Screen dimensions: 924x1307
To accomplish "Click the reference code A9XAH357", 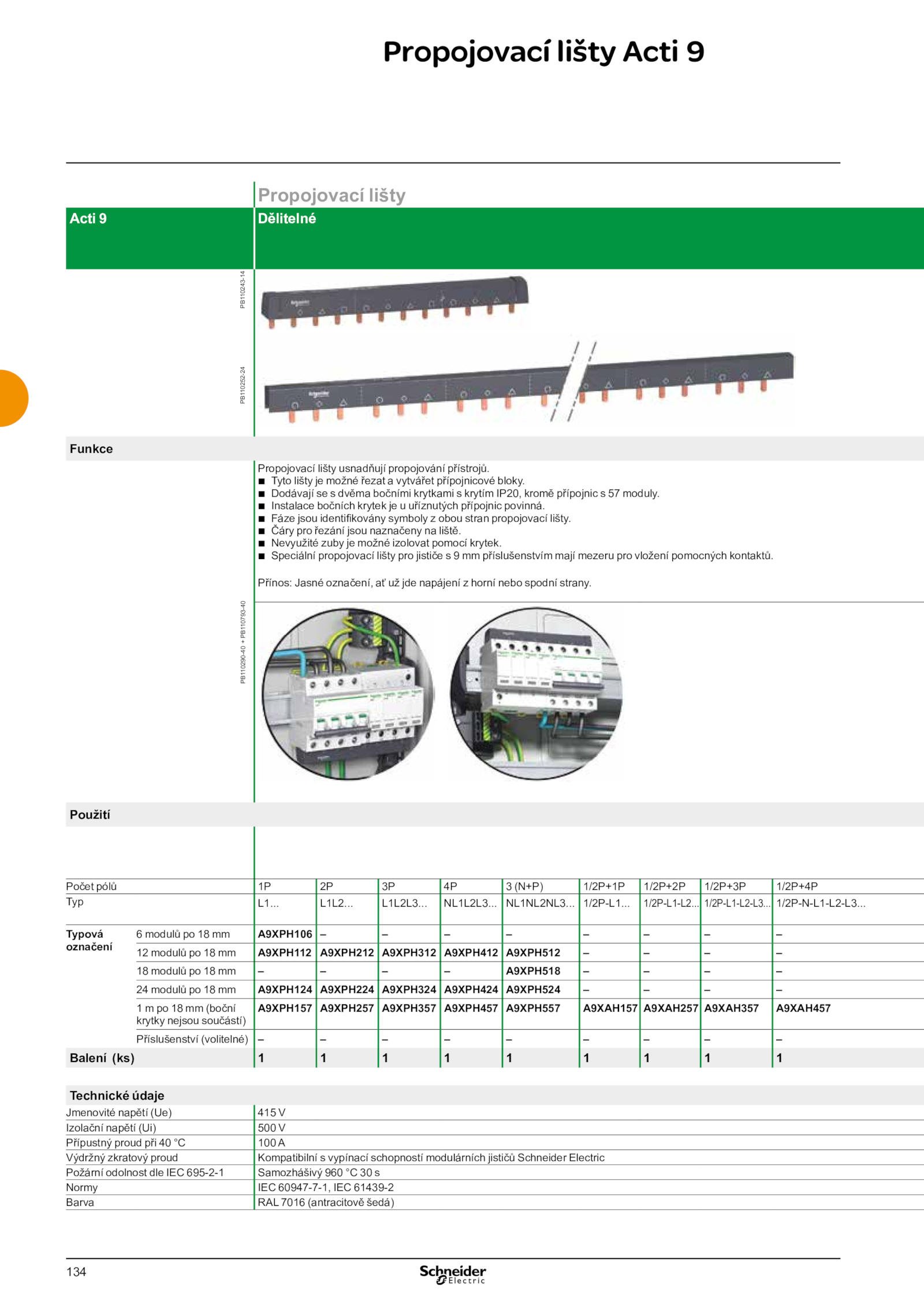I will click(731, 1008).
